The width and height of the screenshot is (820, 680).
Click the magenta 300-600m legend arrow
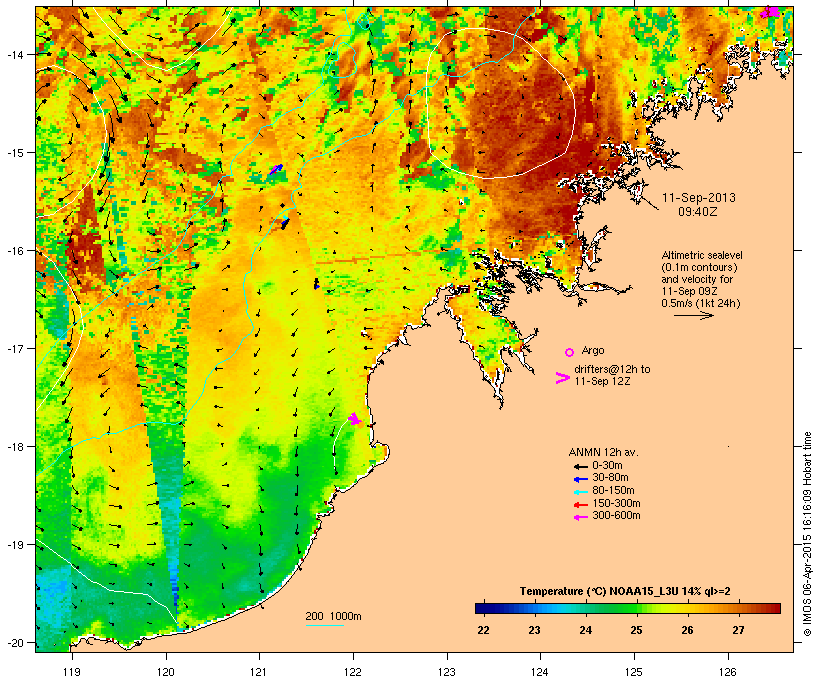580,517
